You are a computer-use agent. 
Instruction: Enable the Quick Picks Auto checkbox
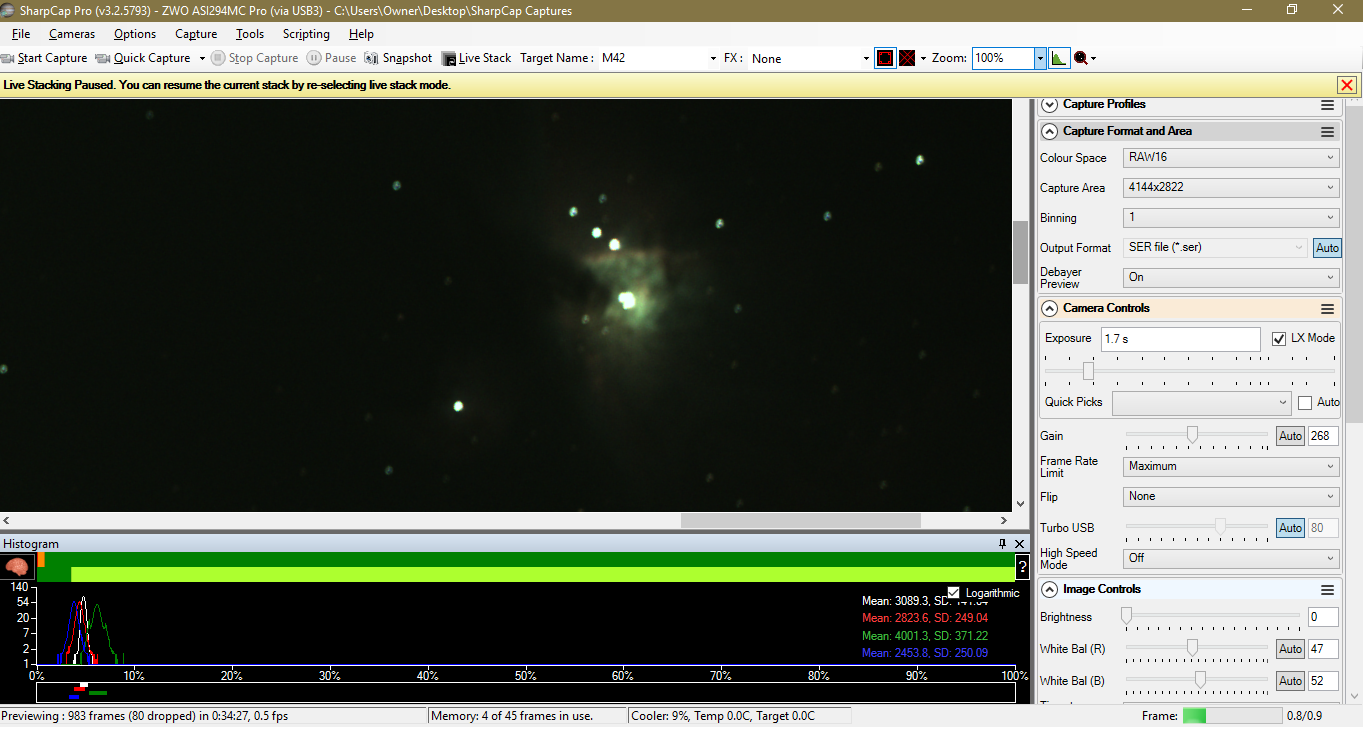point(1305,402)
